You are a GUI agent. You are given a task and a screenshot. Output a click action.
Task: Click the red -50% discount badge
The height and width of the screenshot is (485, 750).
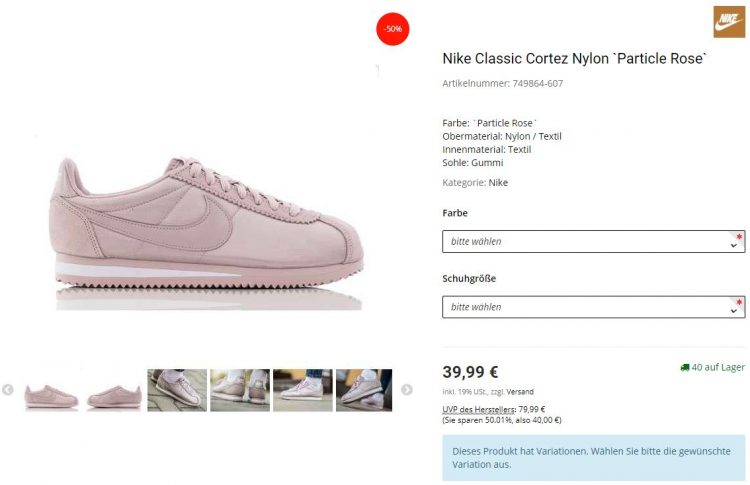click(x=393, y=29)
